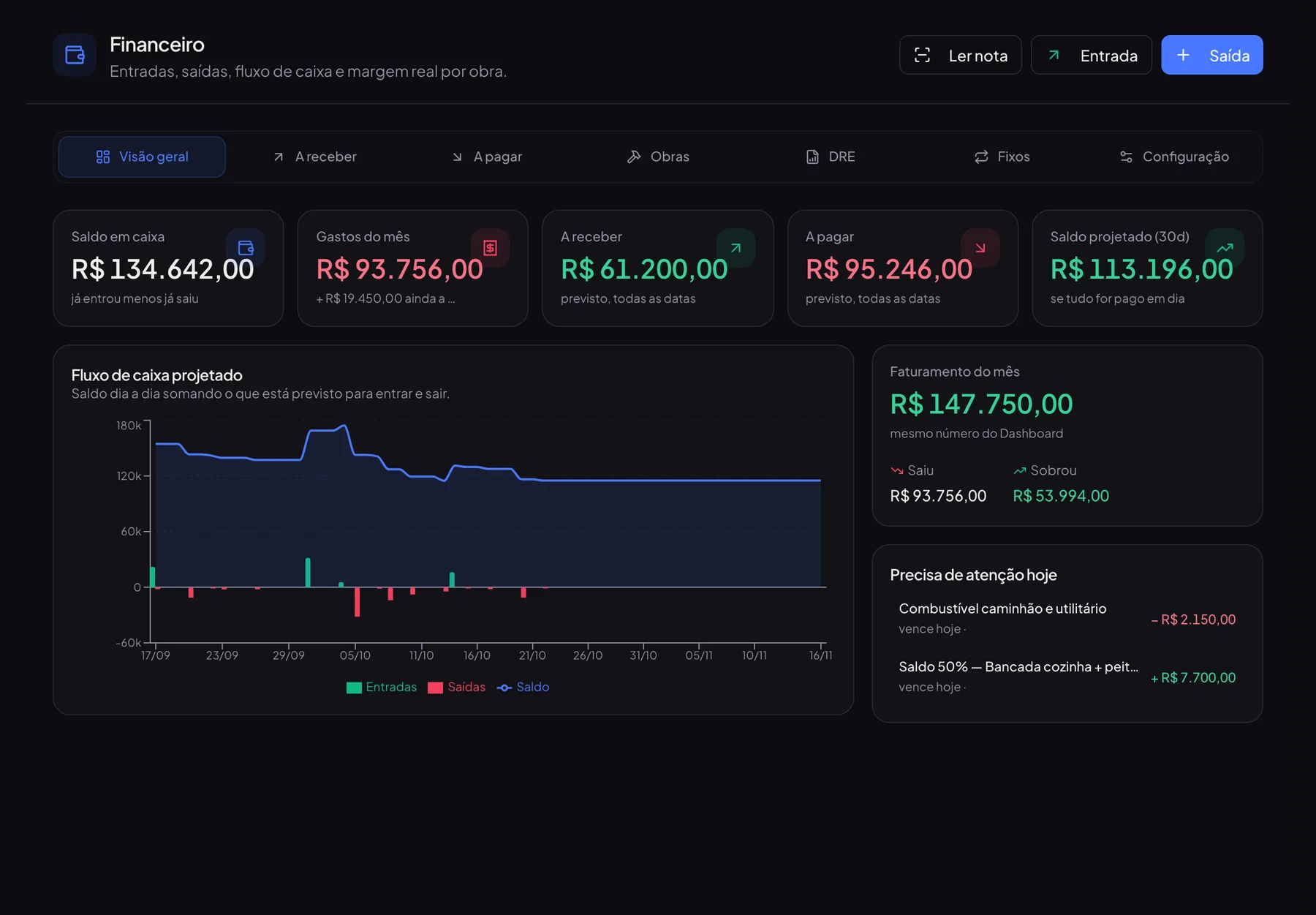Toggle the Saídas legend swatch

pyautogui.click(x=435, y=688)
